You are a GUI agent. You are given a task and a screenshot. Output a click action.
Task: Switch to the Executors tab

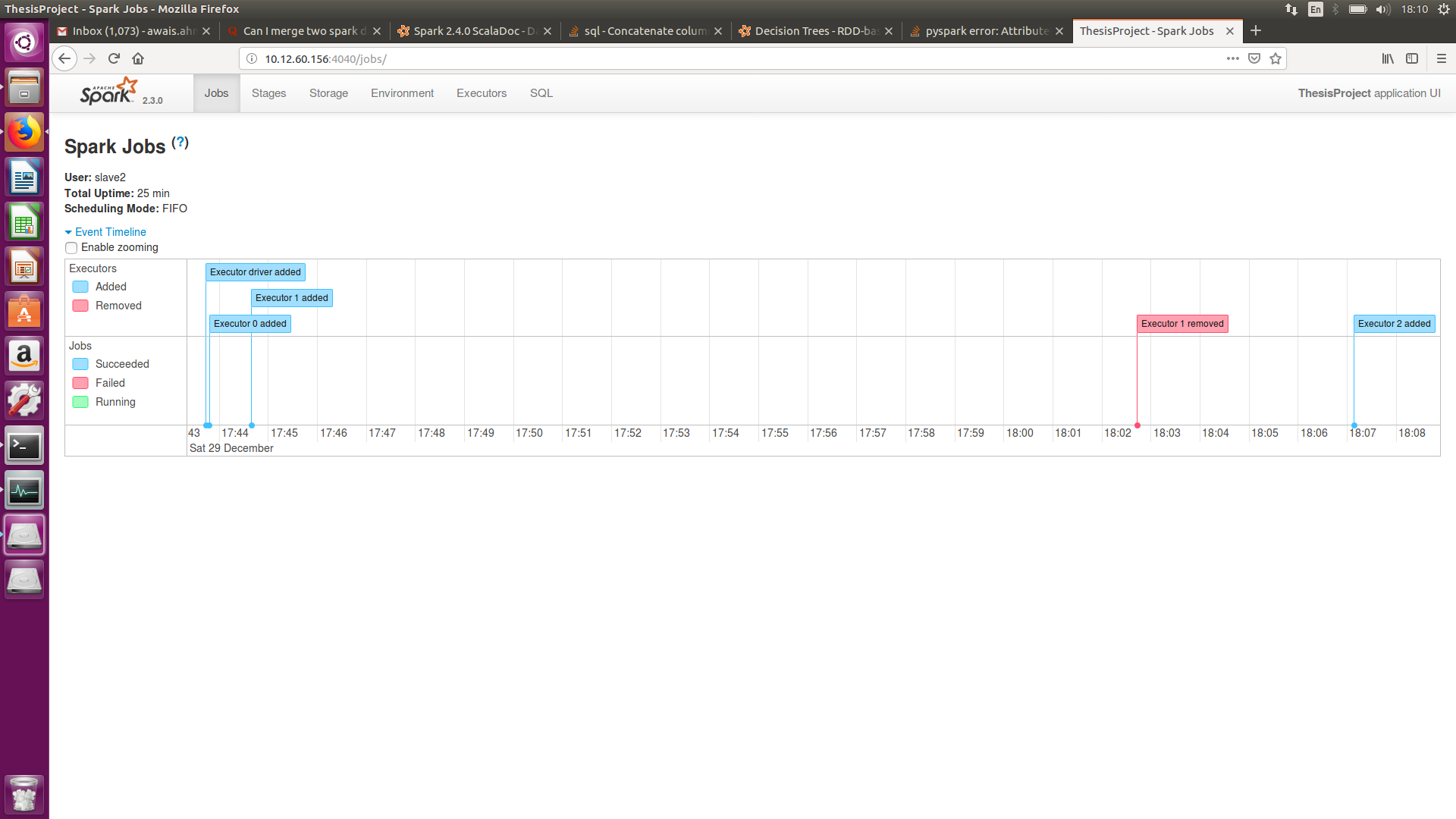point(481,93)
